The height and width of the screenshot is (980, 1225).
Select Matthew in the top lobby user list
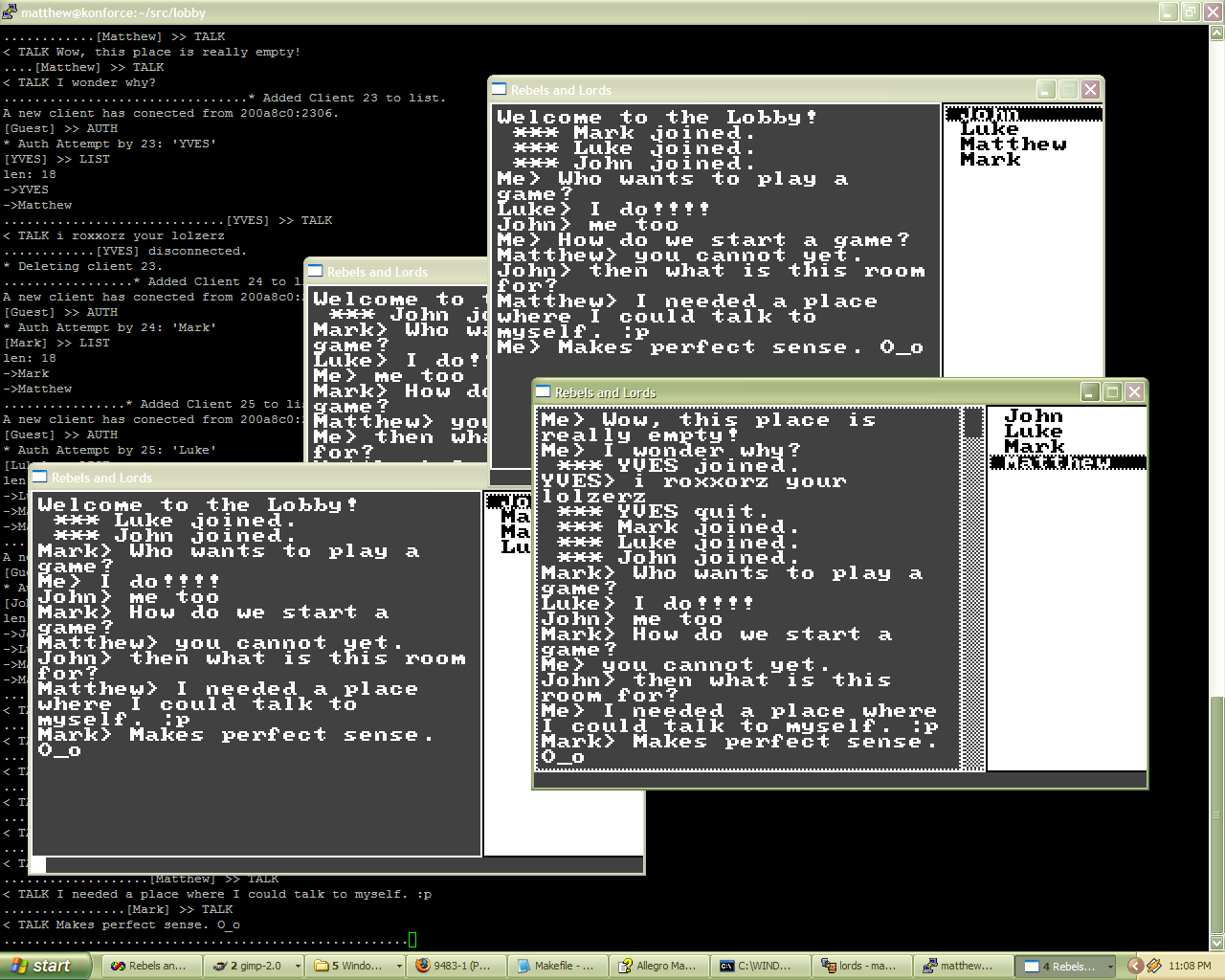1013,145
